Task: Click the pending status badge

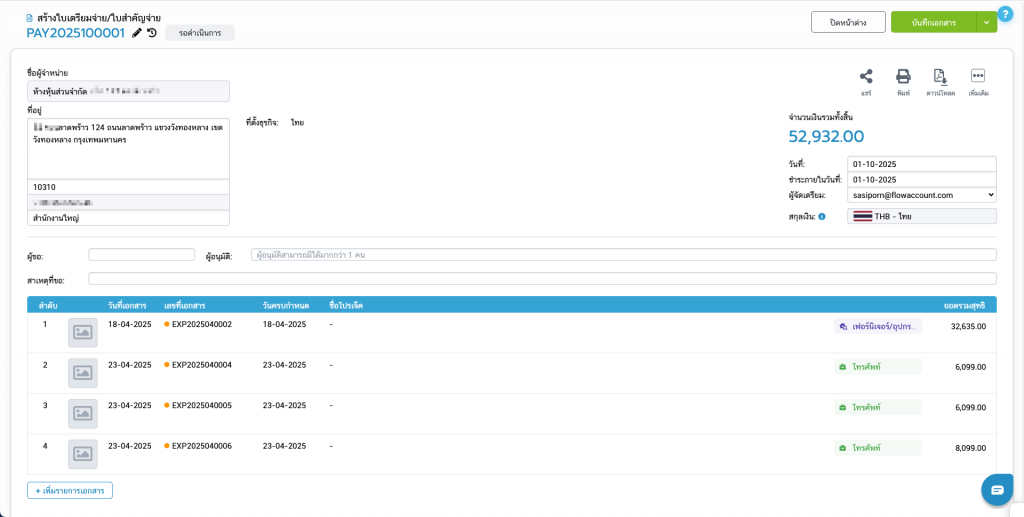Action: [199, 33]
